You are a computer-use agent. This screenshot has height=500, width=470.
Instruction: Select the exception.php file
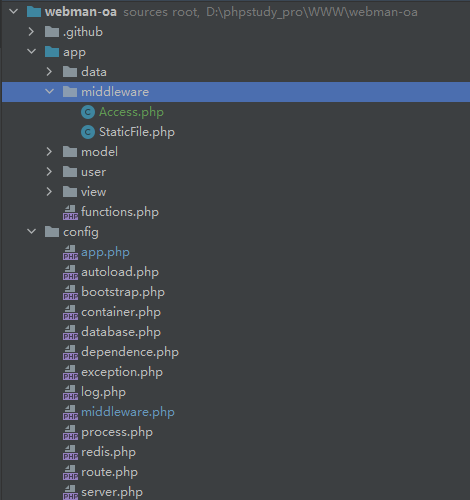122,372
